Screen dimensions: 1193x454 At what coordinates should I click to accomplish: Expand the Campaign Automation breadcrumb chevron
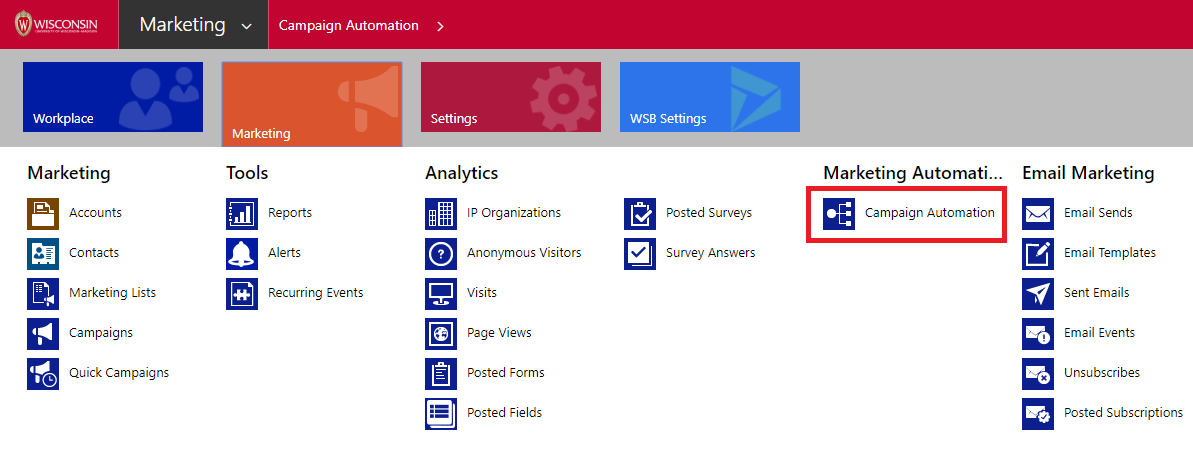[440, 26]
